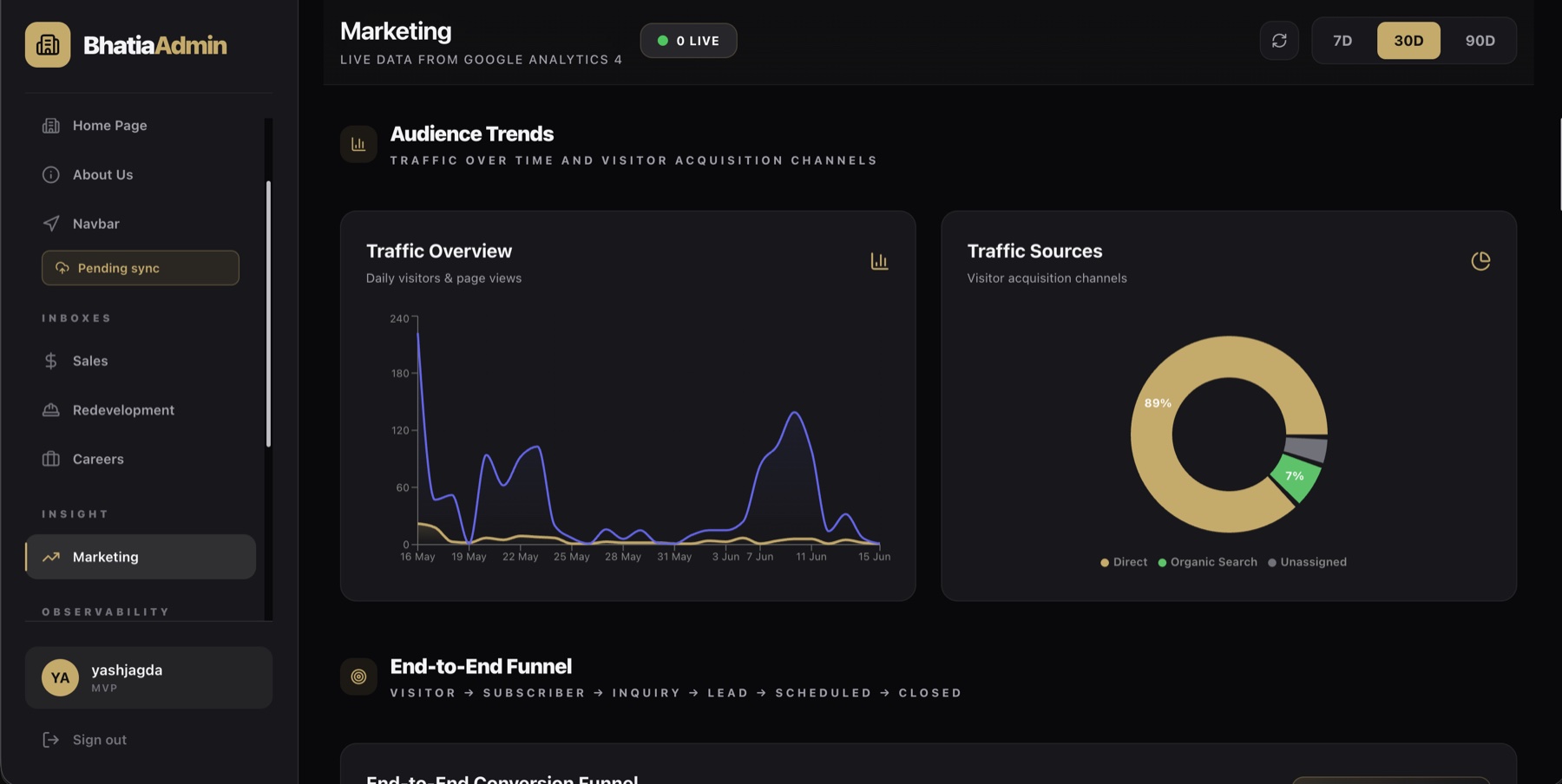Click the Sales dollar sign icon
Screen dimensions: 1562x784
(x=51, y=361)
